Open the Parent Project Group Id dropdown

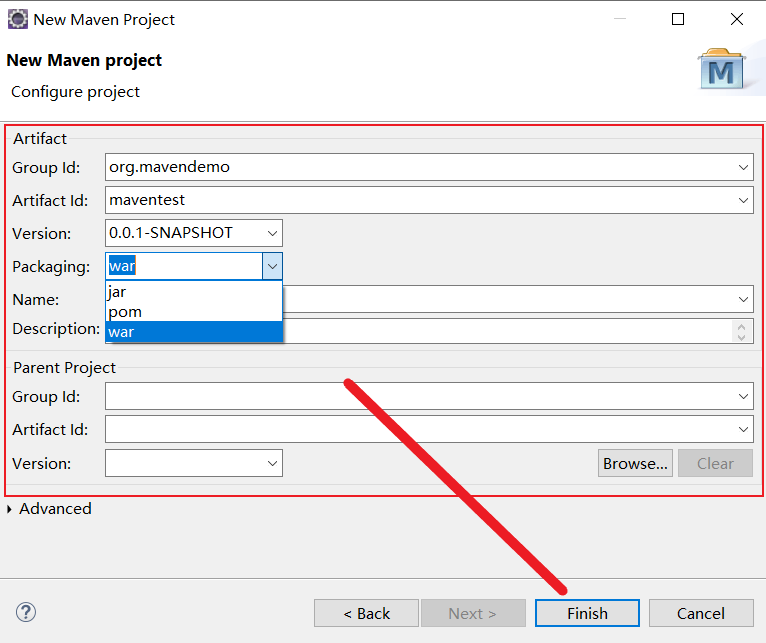click(743, 396)
